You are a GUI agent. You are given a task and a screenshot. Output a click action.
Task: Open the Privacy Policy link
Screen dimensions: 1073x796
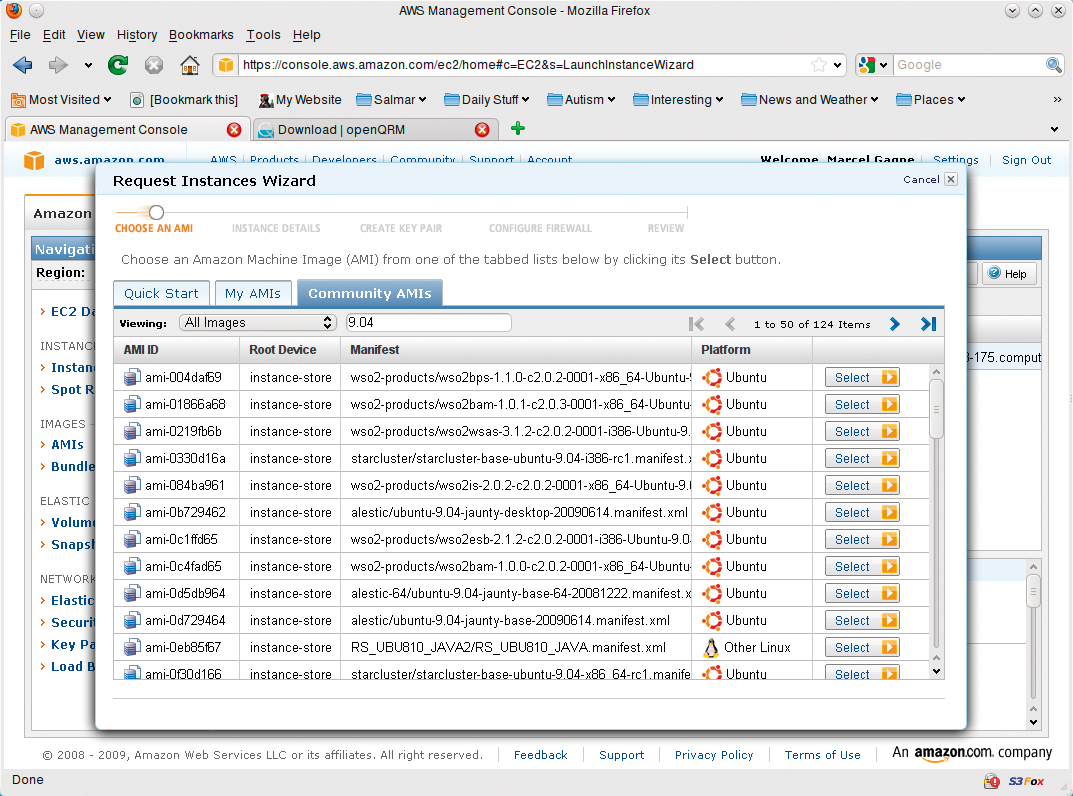pyautogui.click(x=714, y=755)
